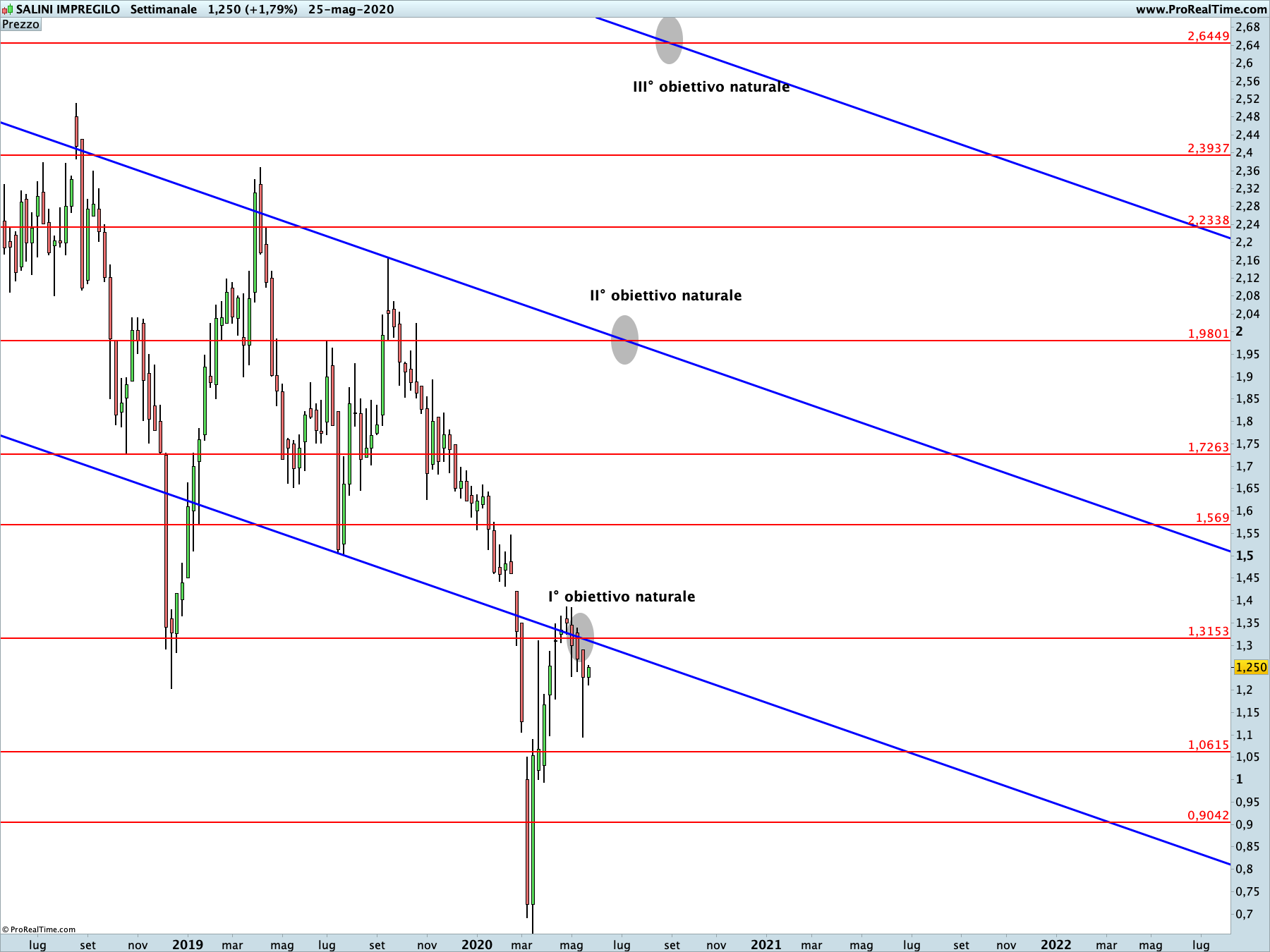Click the red level label 2,6449

click(1208, 36)
